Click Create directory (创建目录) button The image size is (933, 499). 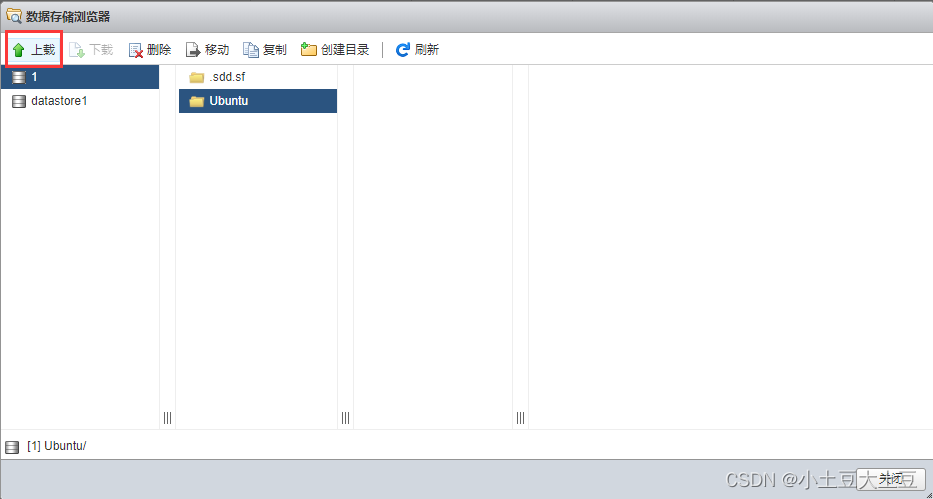pos(334,50)
